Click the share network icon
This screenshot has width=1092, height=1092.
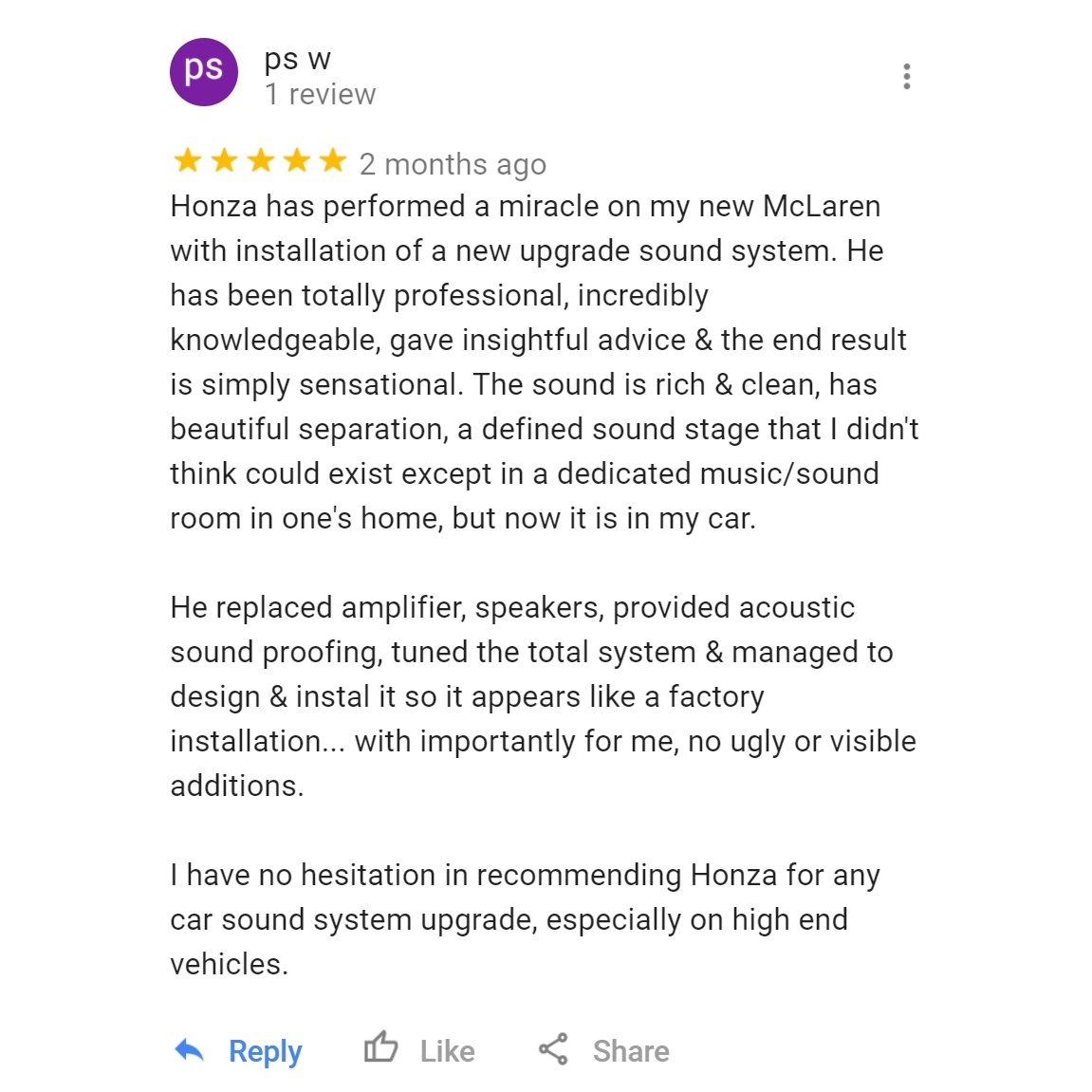pyautogui.click(x=554, y=1048)
